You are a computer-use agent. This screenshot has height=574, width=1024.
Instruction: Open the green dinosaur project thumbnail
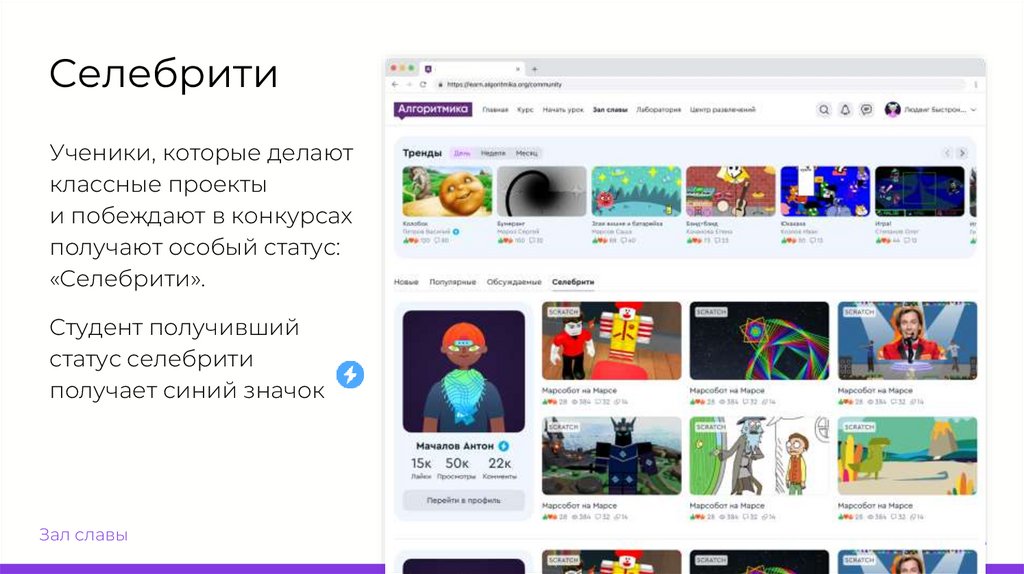907,456
